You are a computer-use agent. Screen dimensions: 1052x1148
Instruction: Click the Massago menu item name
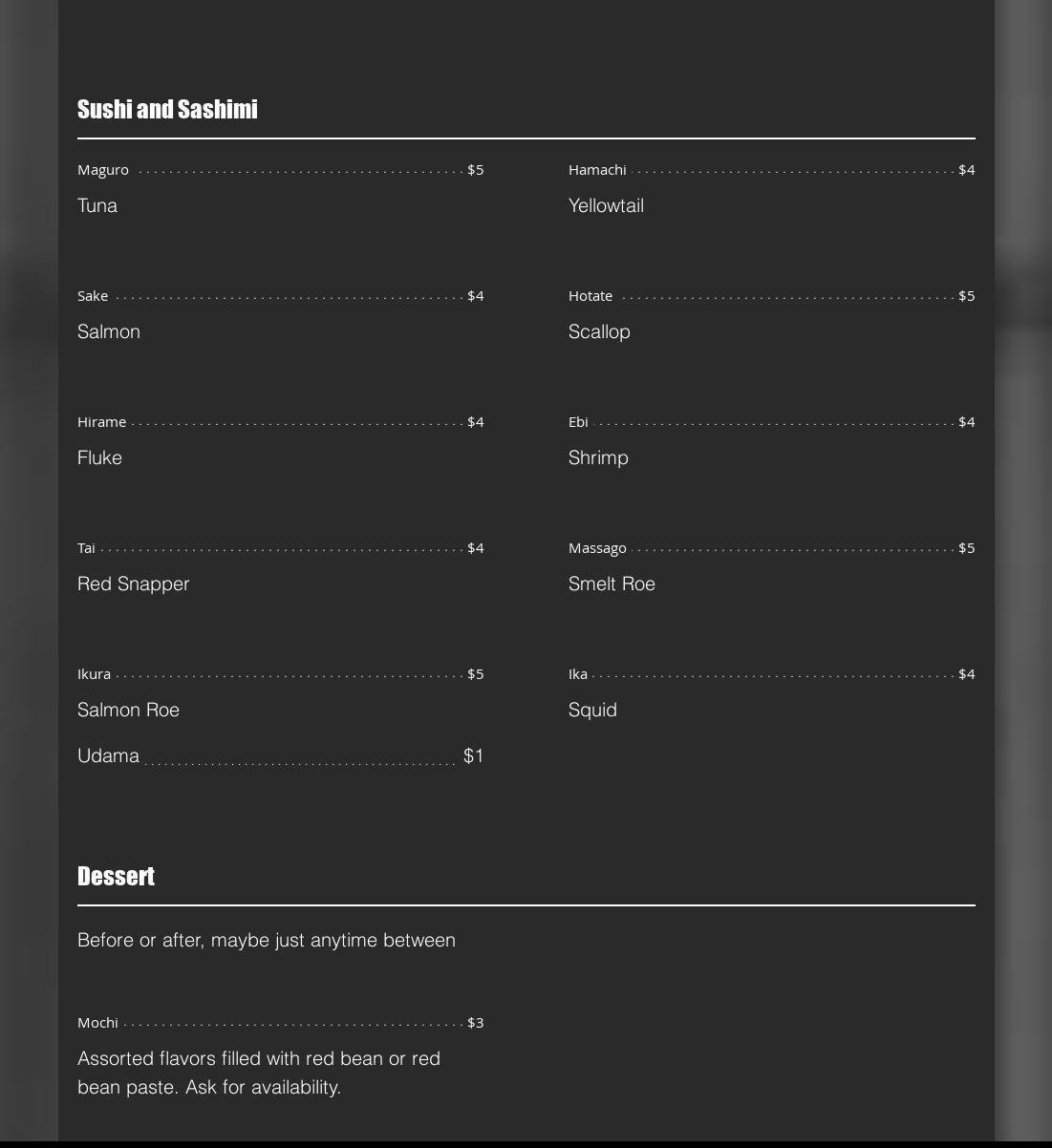[597, 548]
